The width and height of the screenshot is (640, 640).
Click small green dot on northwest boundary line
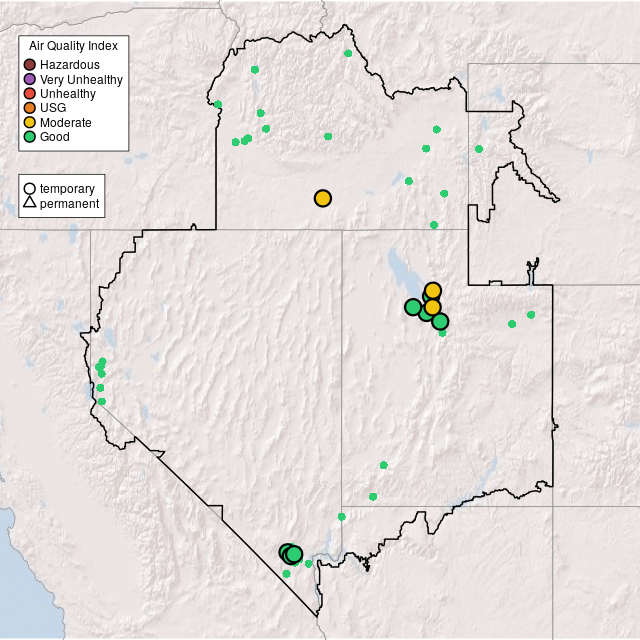(x=218, y=104)
